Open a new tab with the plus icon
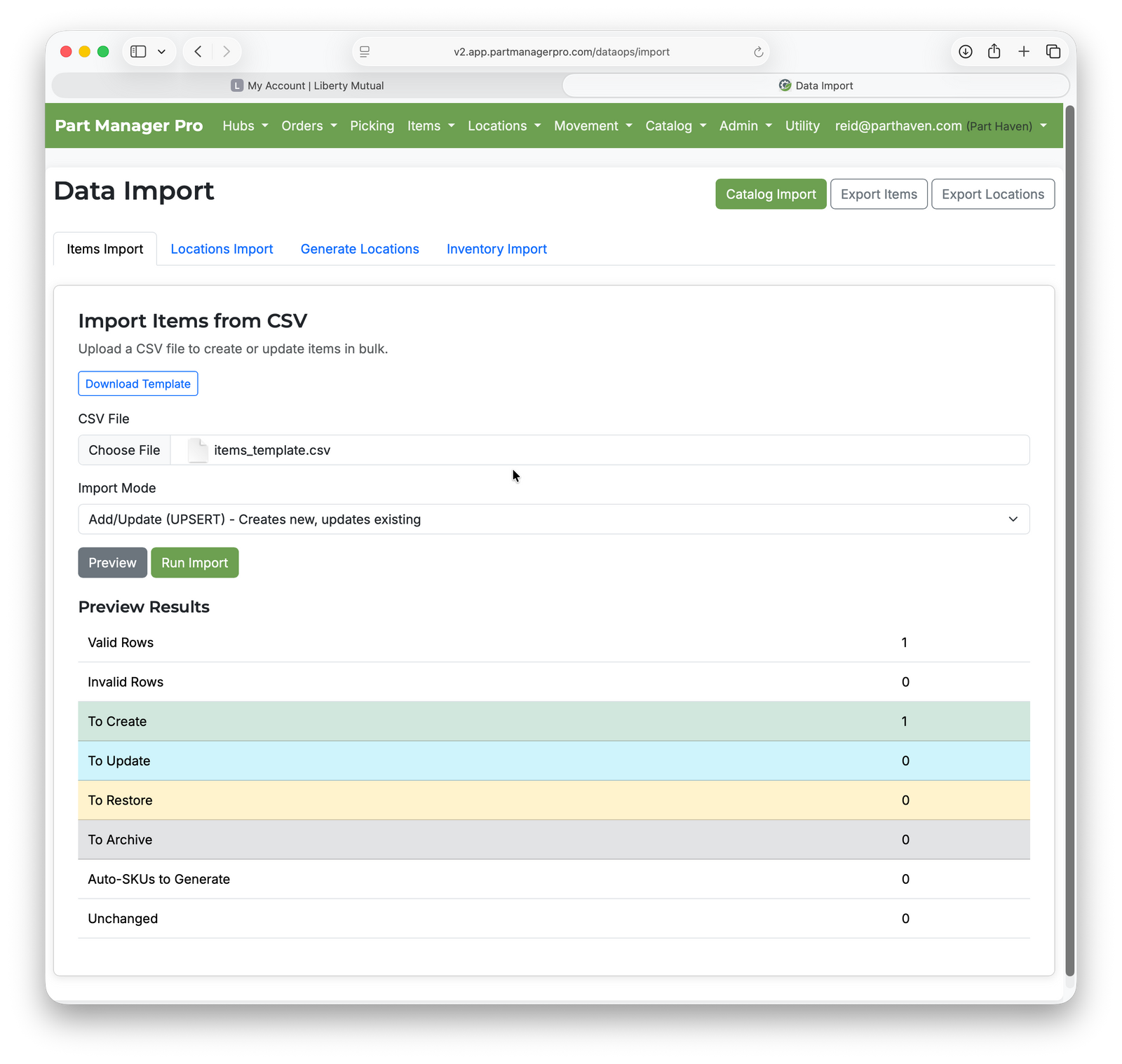This screenshot has height=1064, width=1122. point(1024,51)
